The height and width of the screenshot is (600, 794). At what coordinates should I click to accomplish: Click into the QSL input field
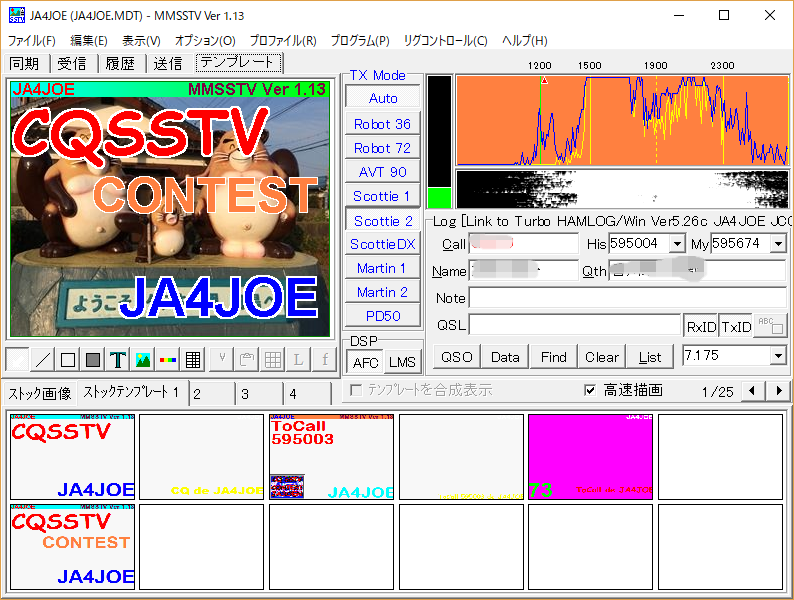point(575,325)
